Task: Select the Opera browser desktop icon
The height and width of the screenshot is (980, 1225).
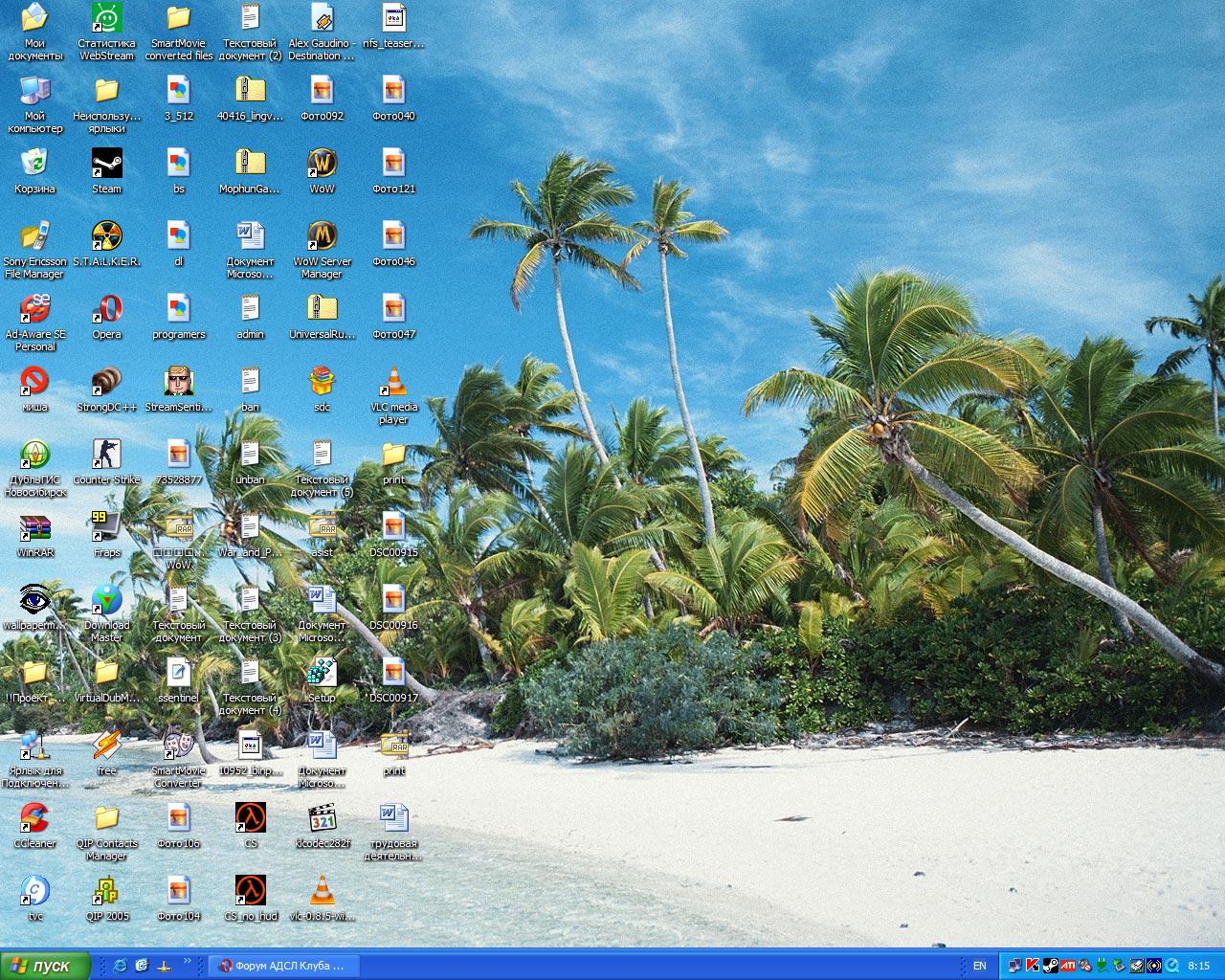Action: (106, 309)
